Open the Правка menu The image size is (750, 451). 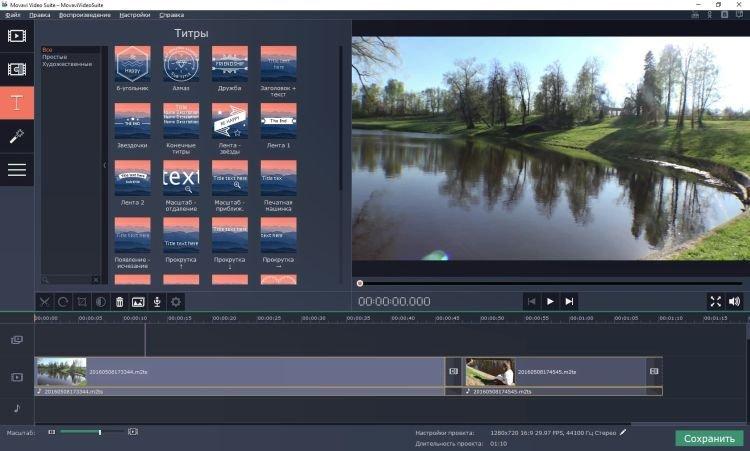[x=40, y=15]
